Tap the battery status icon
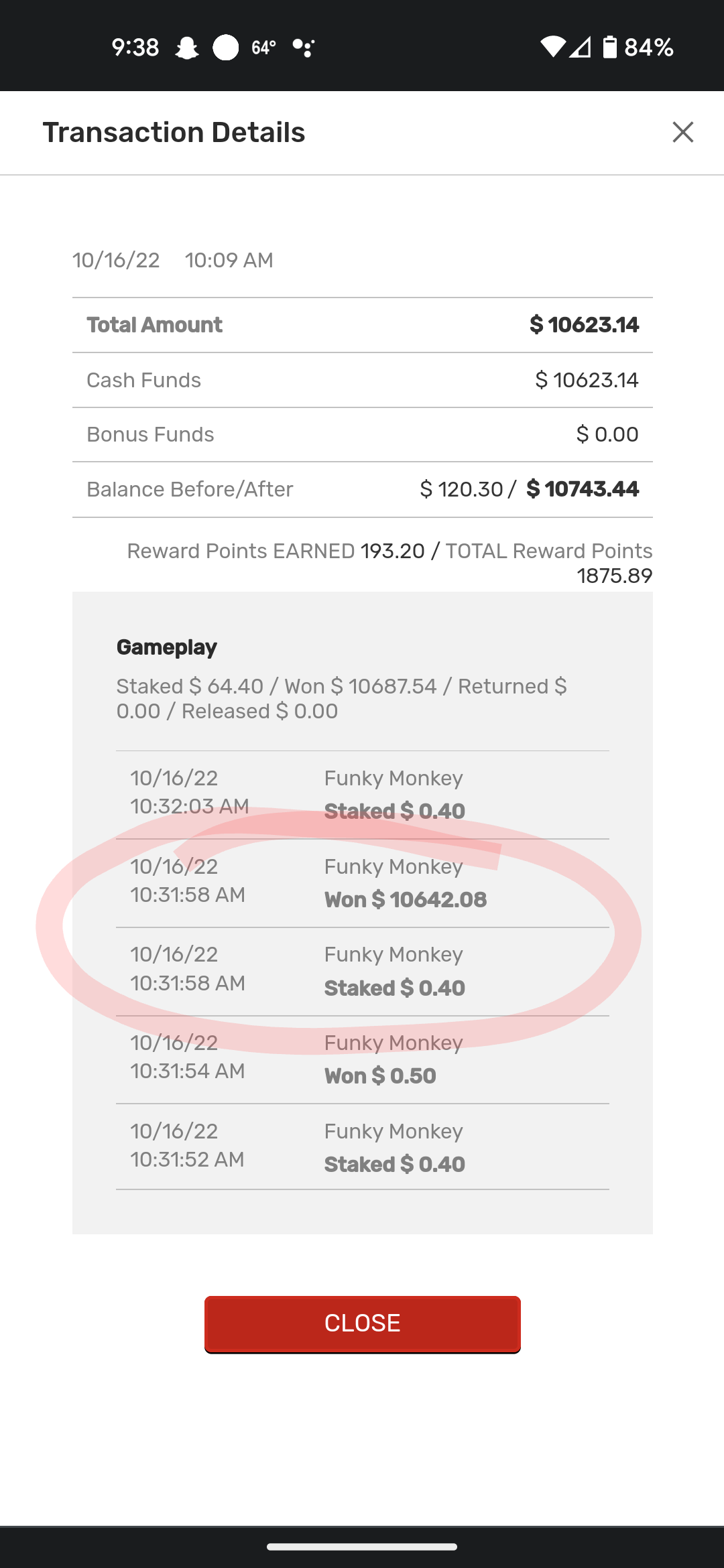Screen dimensions: 724x1568 pyautogui.click(x=609, y=47)
